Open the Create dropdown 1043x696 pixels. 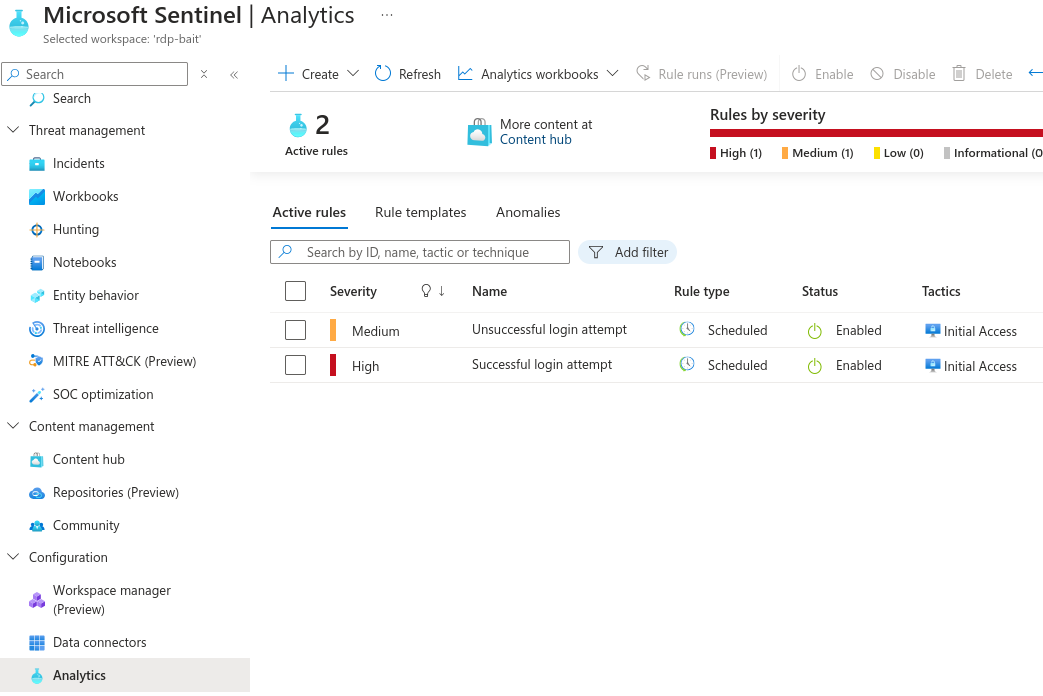click(x=319, y=74)
